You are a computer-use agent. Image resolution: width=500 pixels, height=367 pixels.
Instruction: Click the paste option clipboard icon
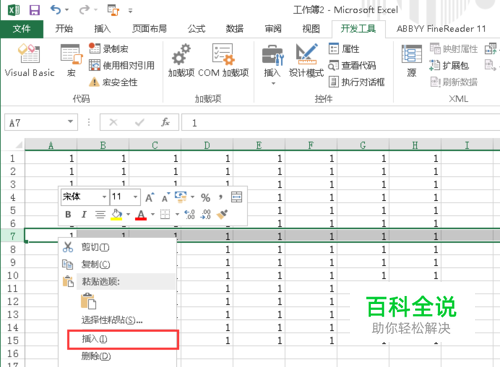click(88, 301)
